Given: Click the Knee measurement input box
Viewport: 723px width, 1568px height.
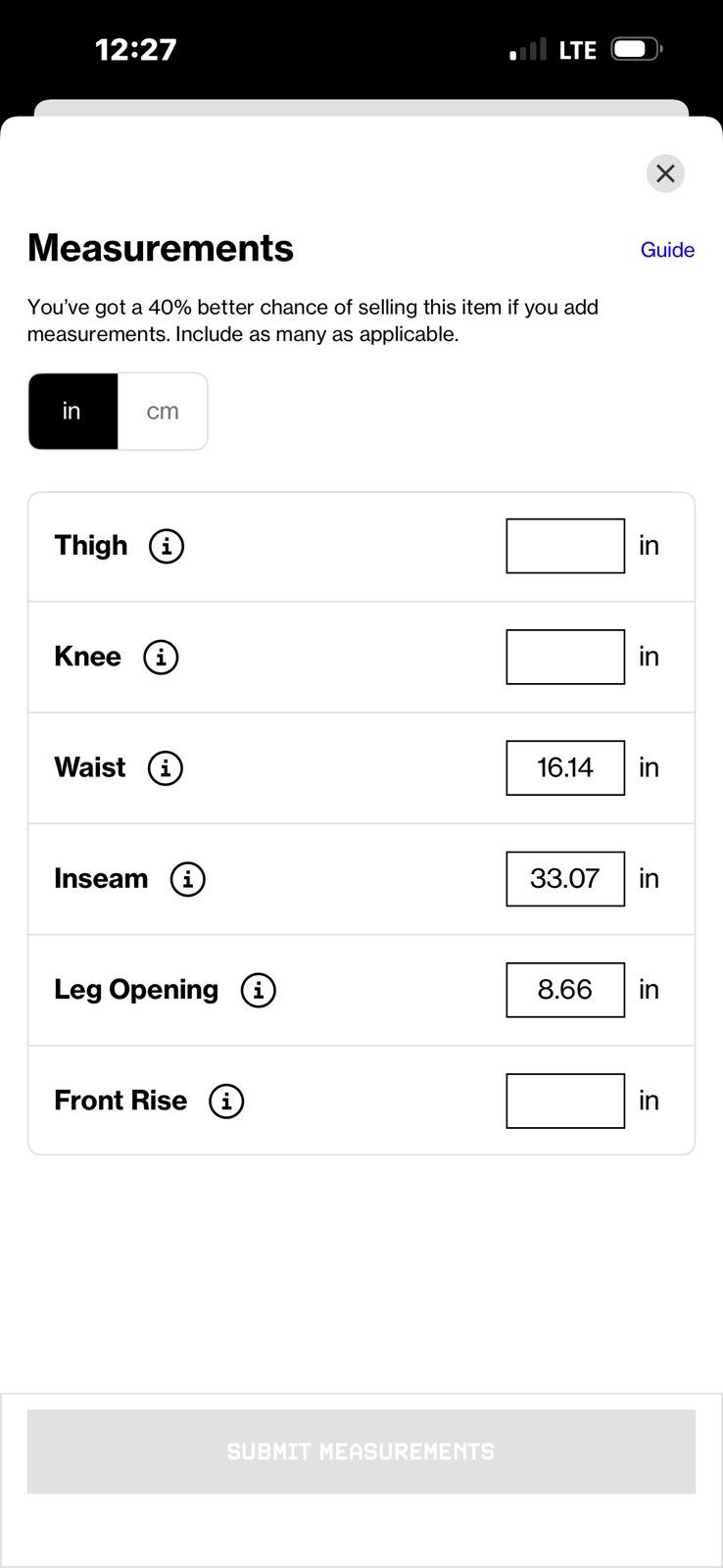Looking at the screenshot, I should 565,657.
